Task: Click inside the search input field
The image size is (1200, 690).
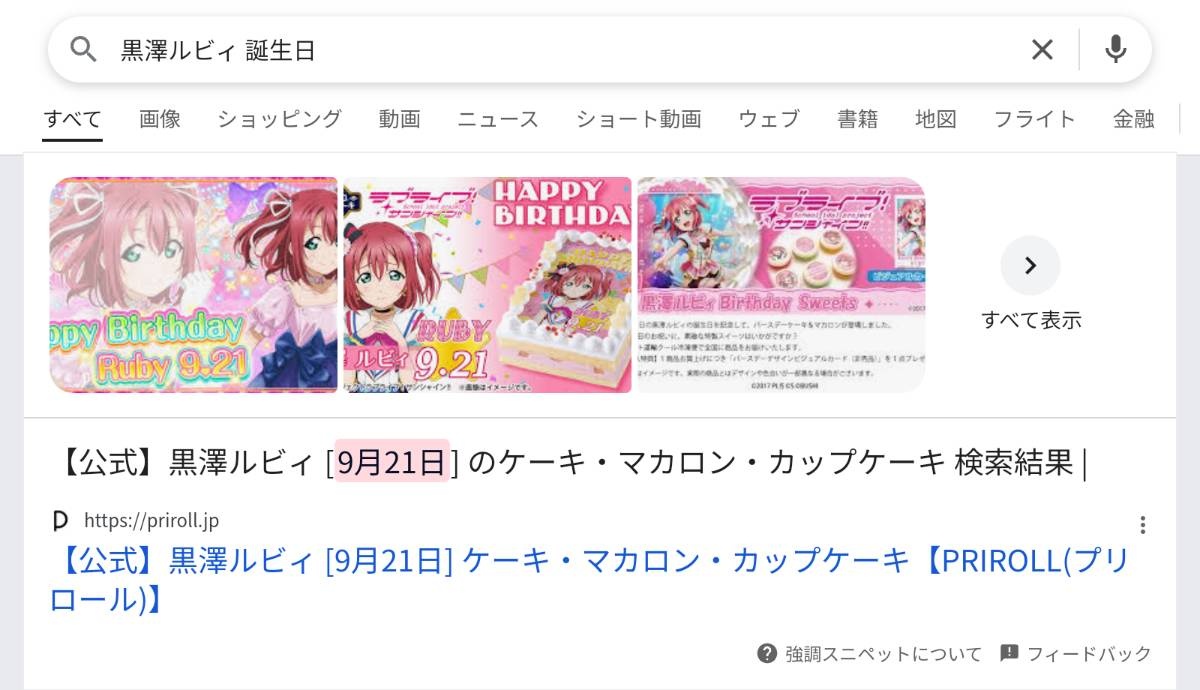Action: coord(560,50)
